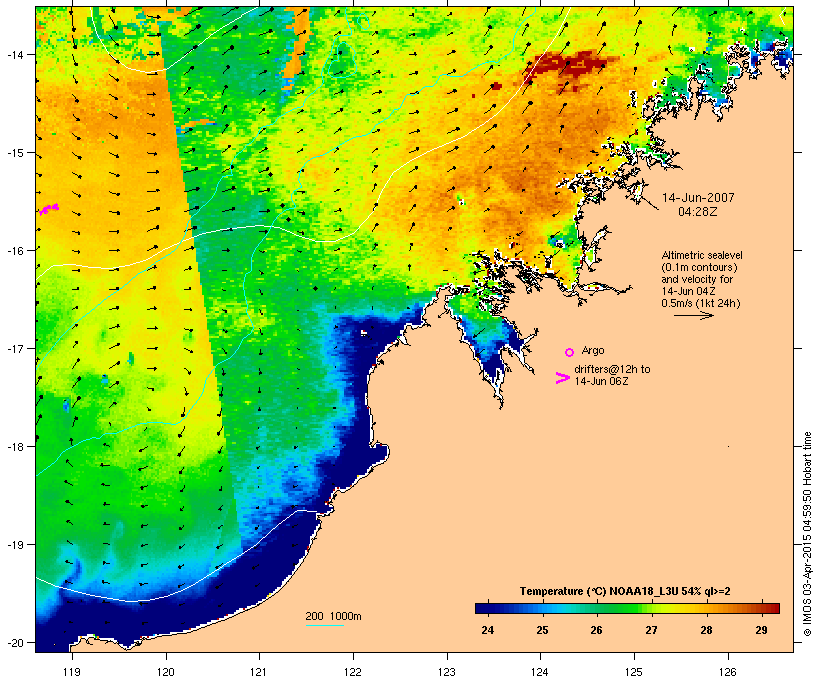Screen dimensions: 820x680
Task: Click the 121 longitude axis label
Action: (x=259, y=672)
